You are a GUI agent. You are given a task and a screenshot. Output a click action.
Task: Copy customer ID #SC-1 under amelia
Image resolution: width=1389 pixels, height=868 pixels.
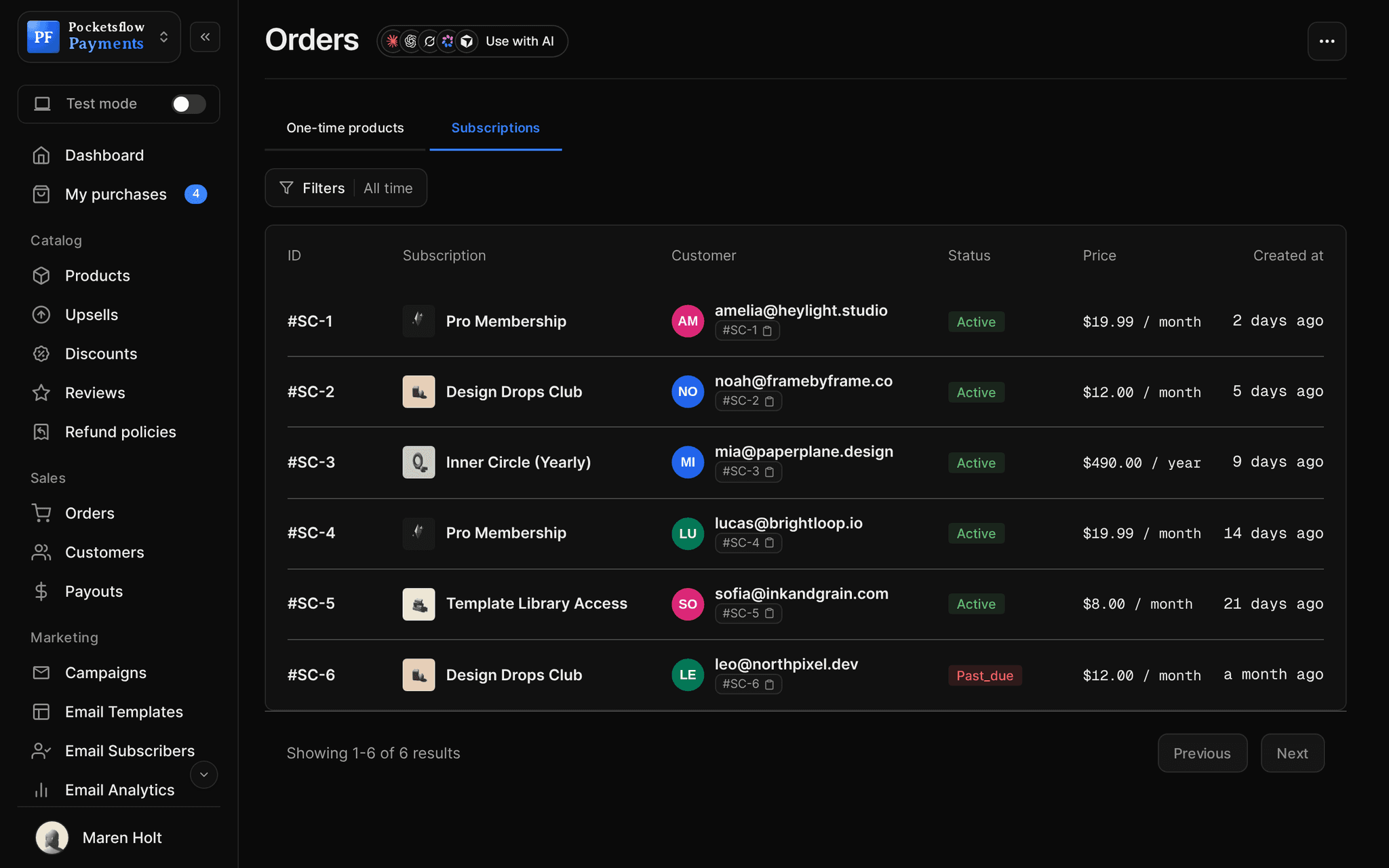pyautogui.click(x=768, y=331)
